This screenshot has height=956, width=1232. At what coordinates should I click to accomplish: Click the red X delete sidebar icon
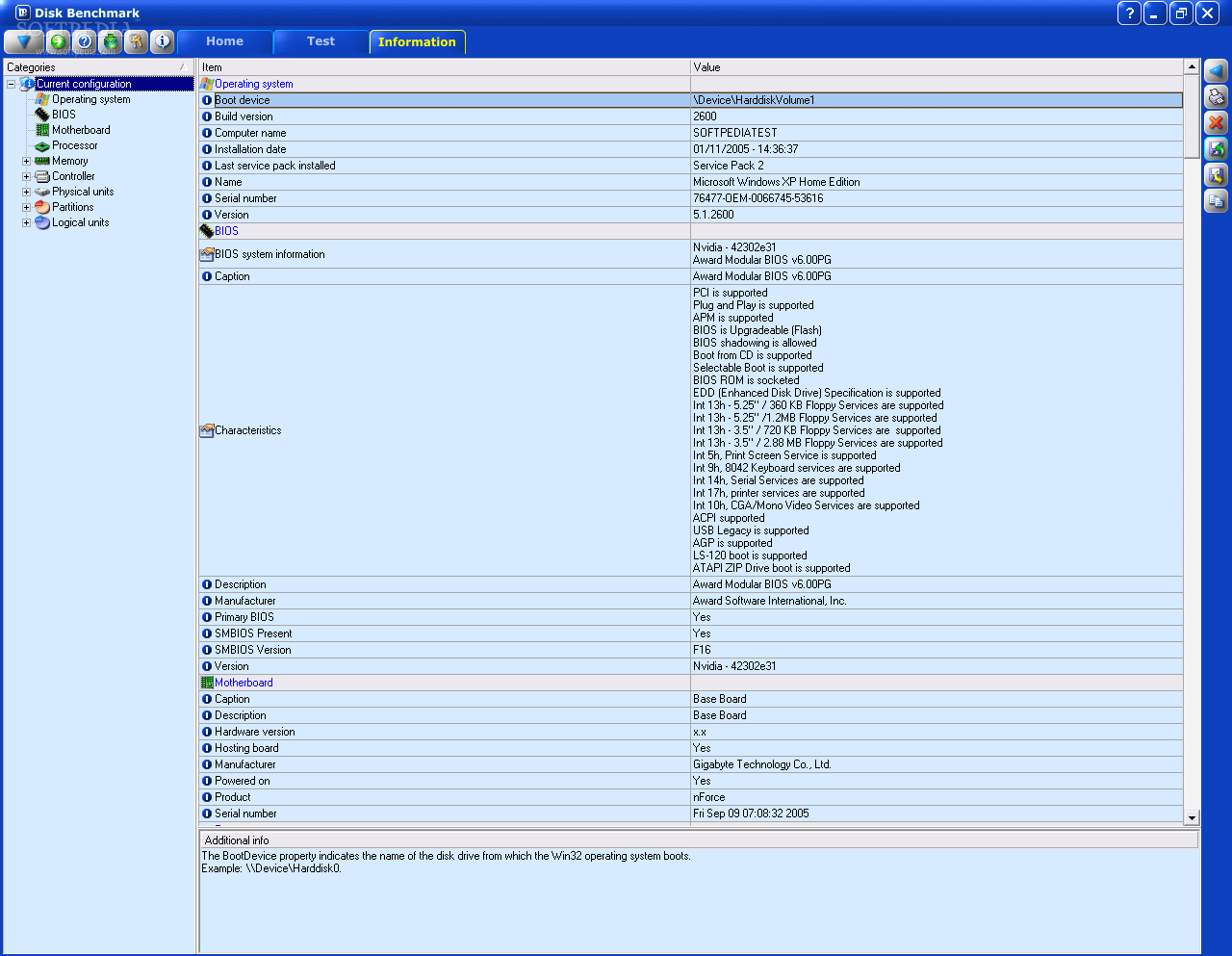pyautogui.click(x=1216, y=123)
